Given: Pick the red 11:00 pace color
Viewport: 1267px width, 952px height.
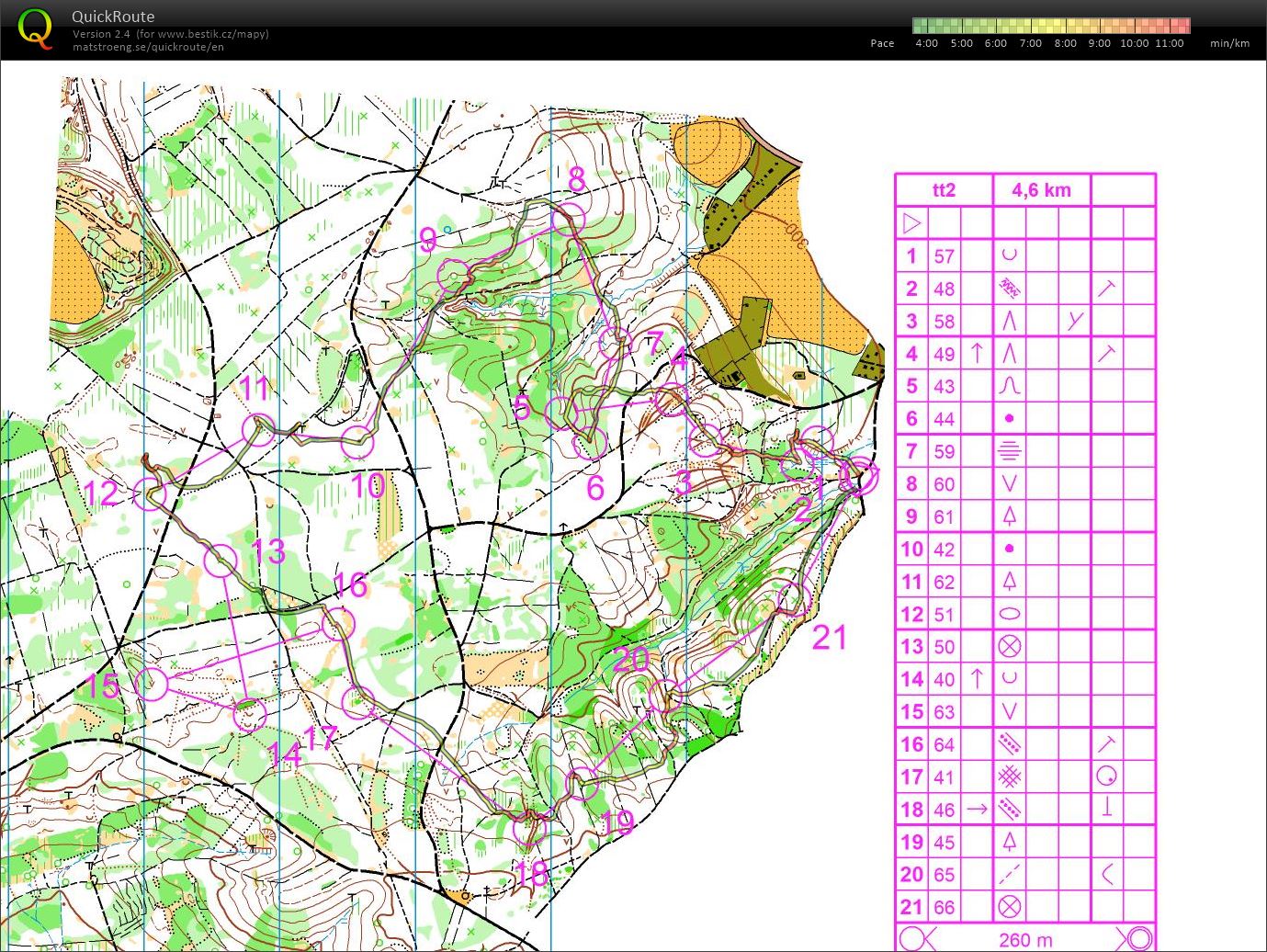Looking at the screenshot, I should coord(1180,26).
